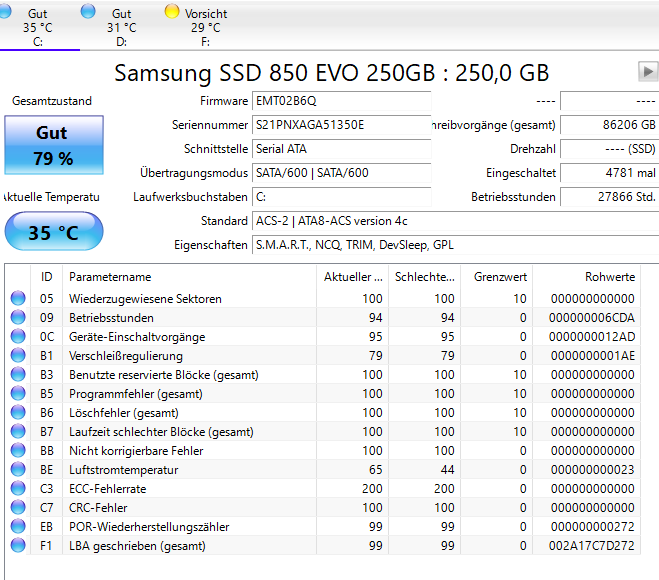The height and width of the screenshot is (580, 659).
Task: Select the Verschleißregulierung parameter name
Action: [x=126, y=356]
